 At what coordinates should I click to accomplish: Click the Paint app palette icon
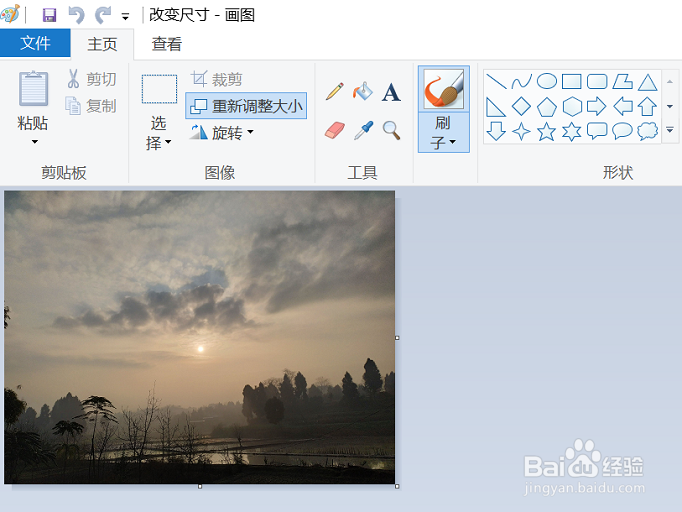10,13
